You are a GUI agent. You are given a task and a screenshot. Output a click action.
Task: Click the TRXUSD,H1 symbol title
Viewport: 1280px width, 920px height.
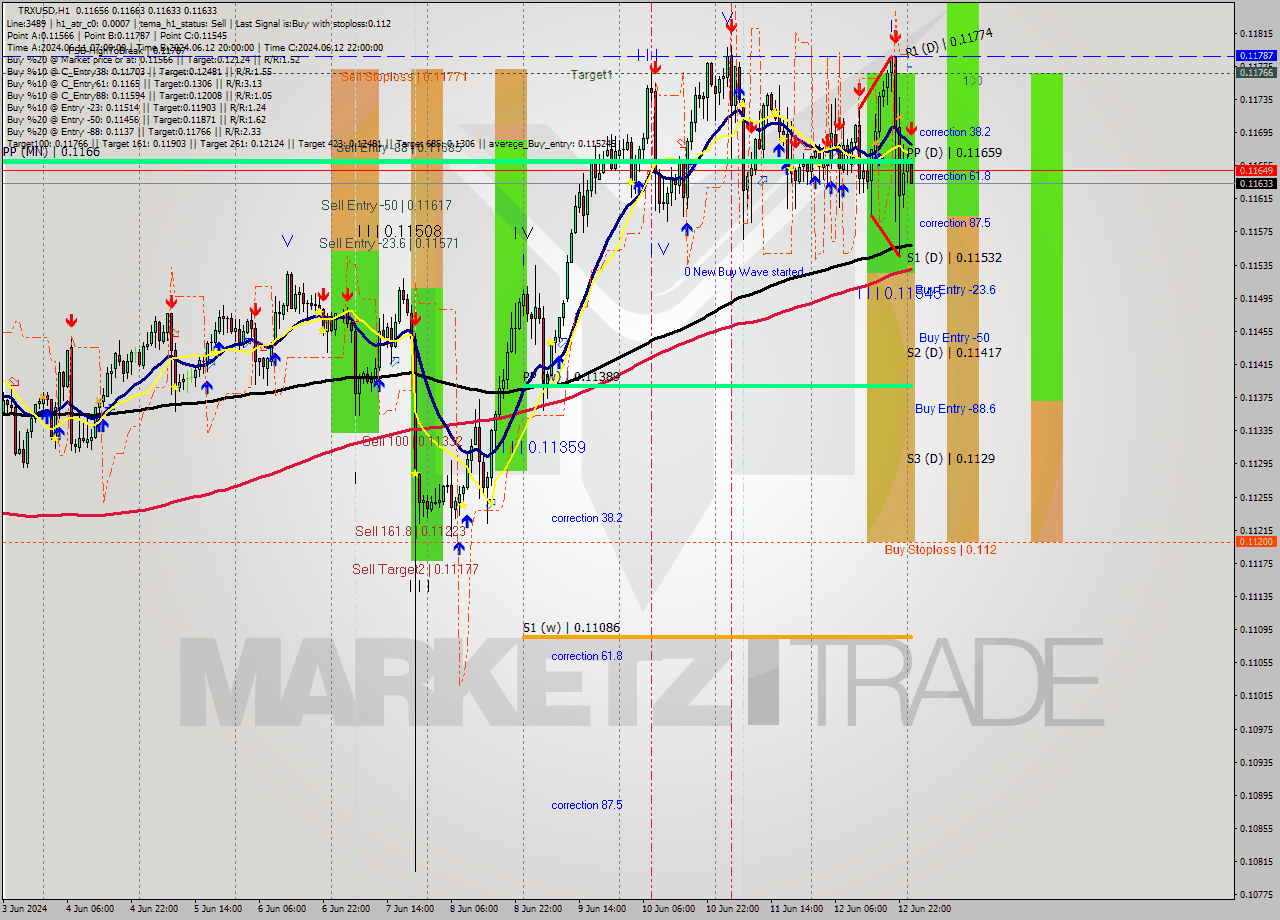pos(44,10)
